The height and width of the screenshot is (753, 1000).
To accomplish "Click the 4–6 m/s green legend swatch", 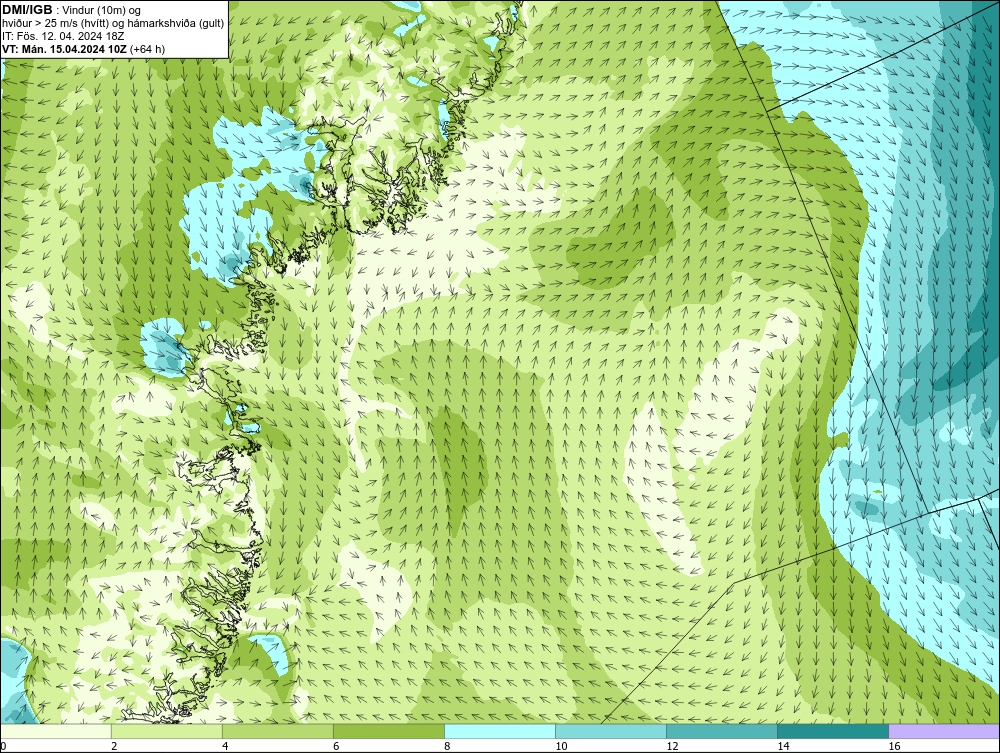I will [278, 731].
